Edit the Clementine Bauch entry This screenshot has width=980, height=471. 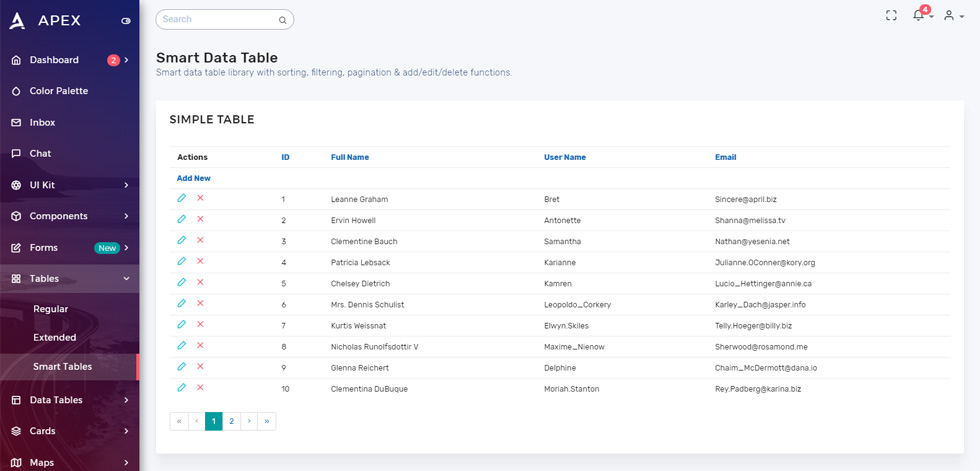(x=181, y=240)
